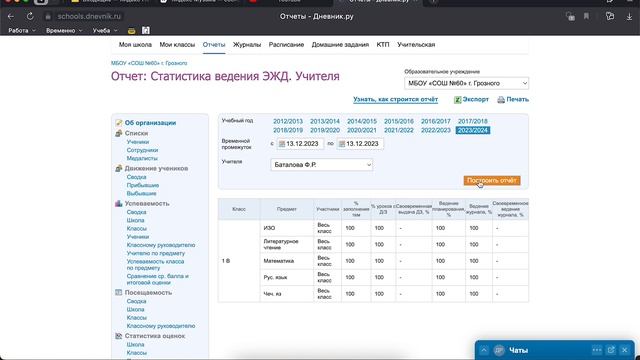Click the browser address bar schools.dnevnik.ru
The image size is (640, 360).
point(89,17)
